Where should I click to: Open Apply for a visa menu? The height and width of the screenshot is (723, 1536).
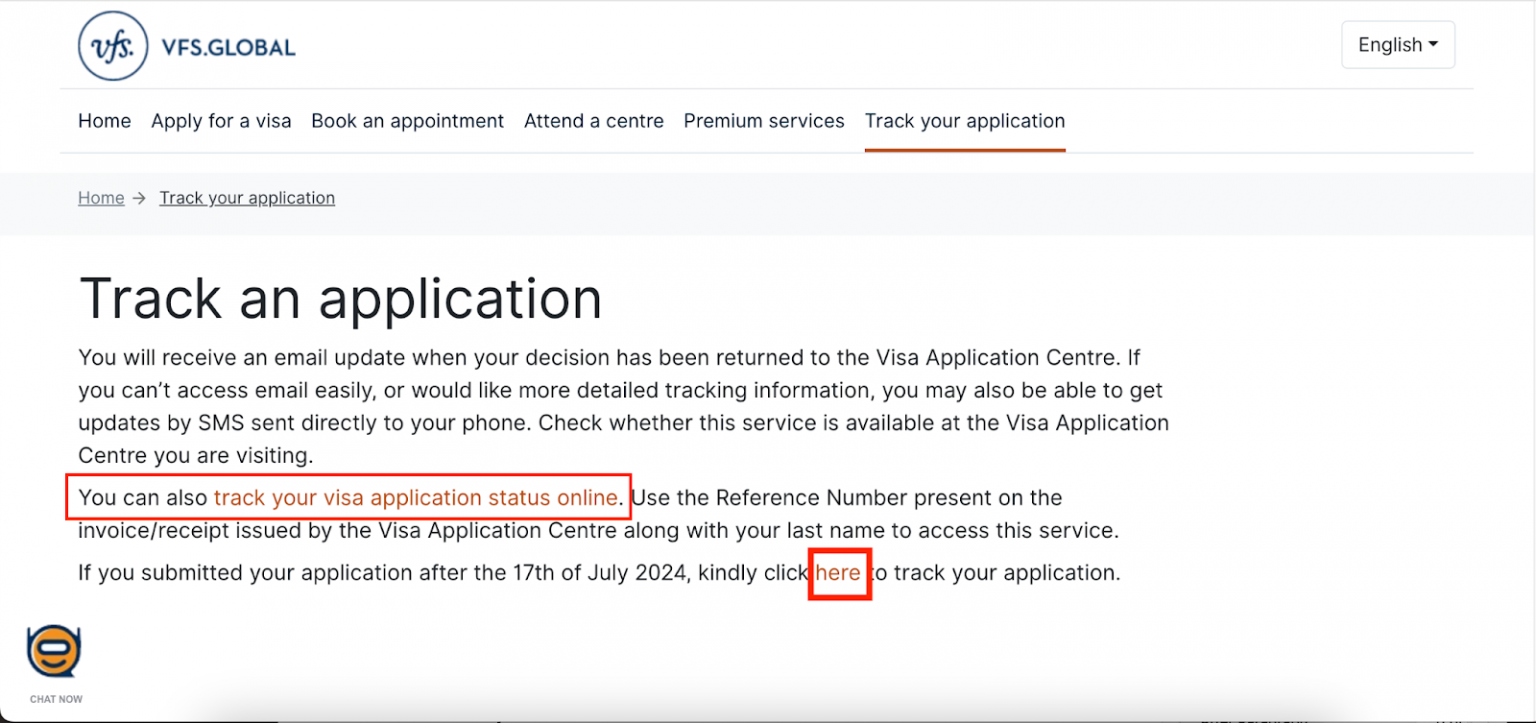(221, 121)
